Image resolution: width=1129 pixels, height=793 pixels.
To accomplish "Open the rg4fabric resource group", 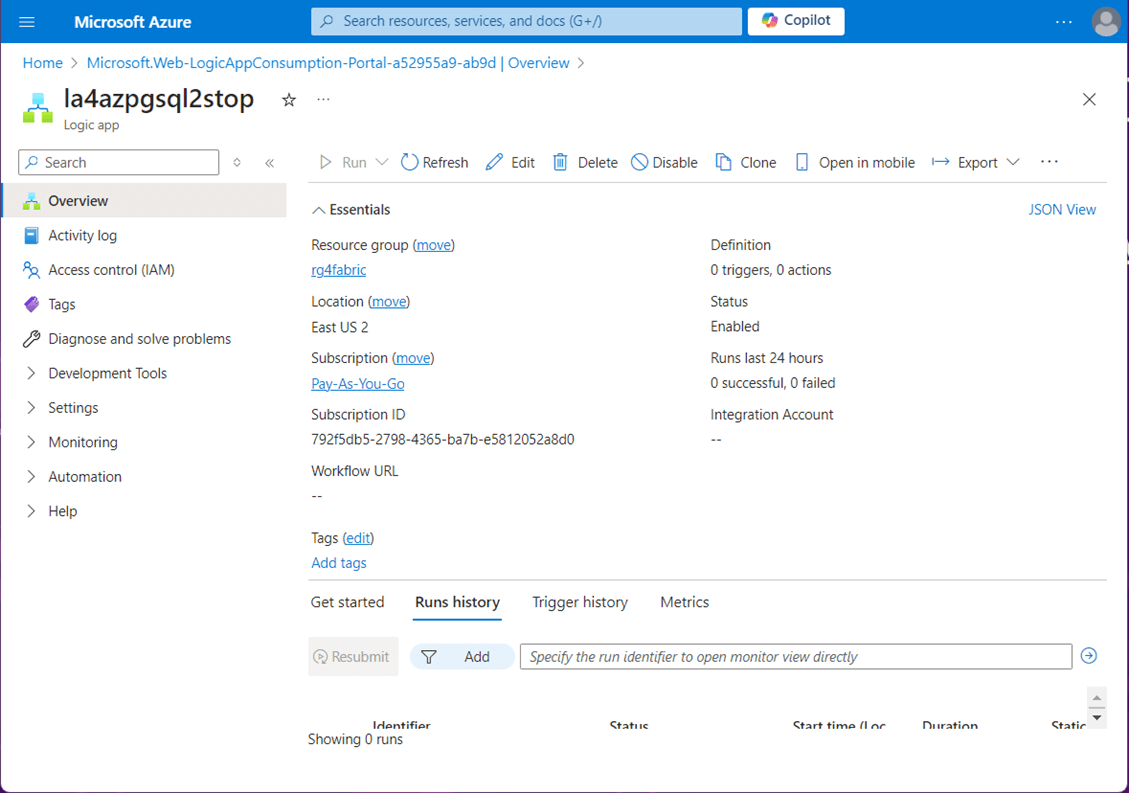I will (338, 270).
